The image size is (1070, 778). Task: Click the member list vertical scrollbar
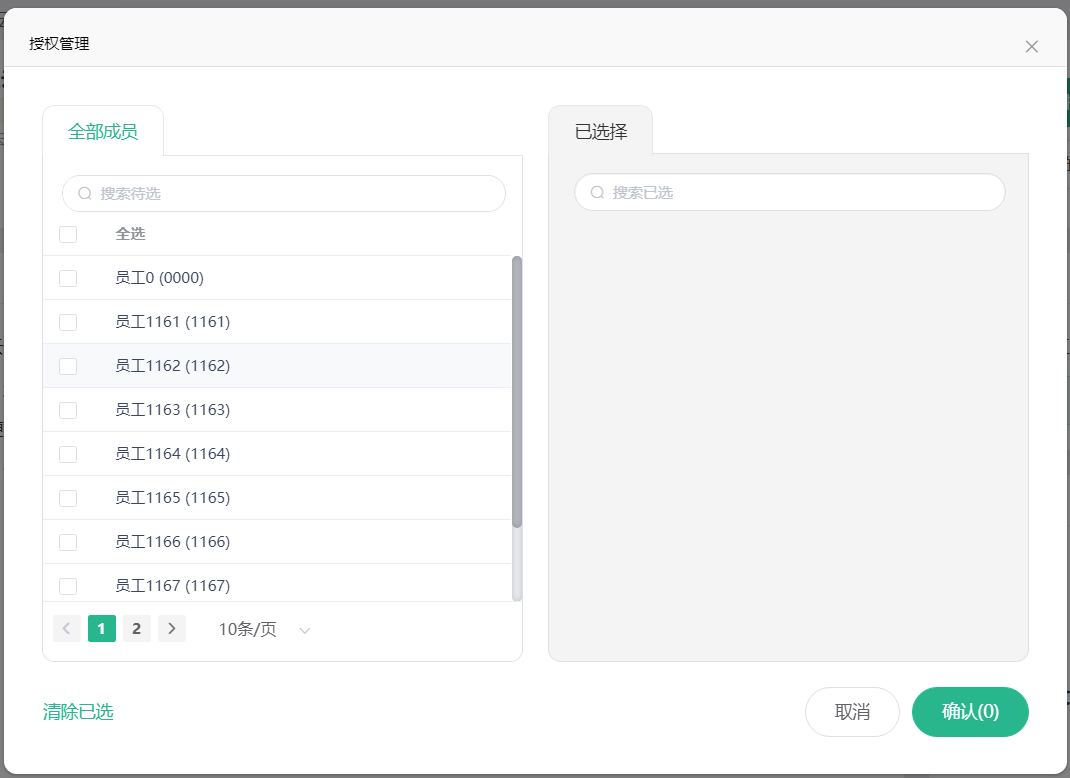tap(517, 390)
